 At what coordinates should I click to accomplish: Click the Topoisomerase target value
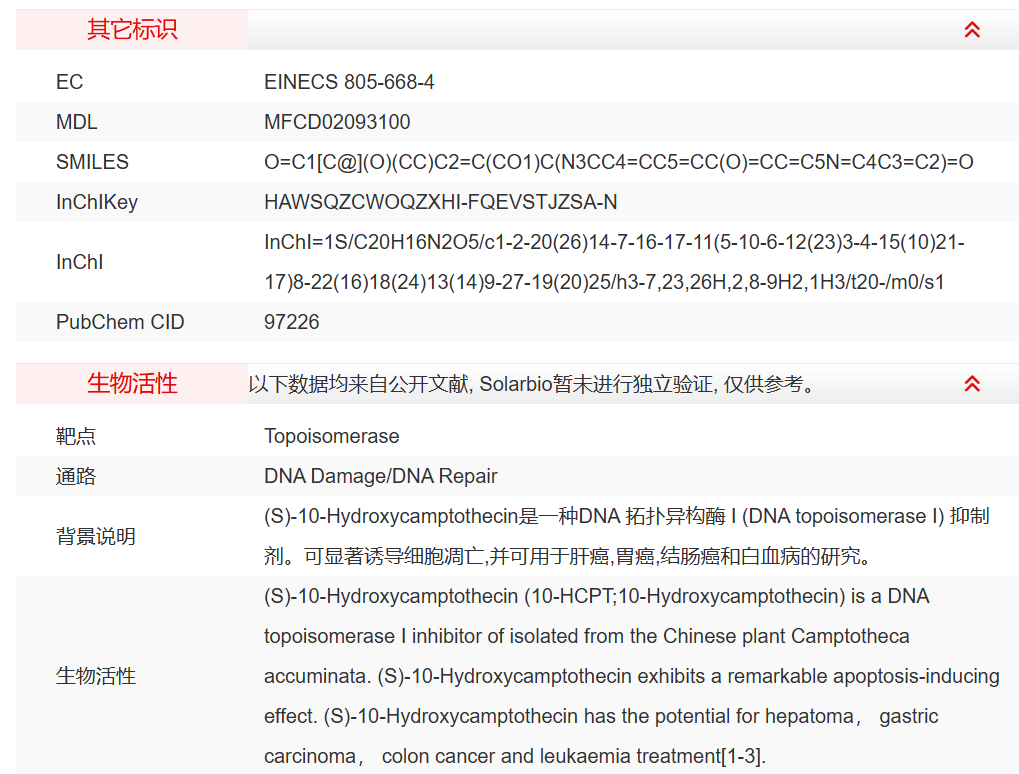point(331,436)
